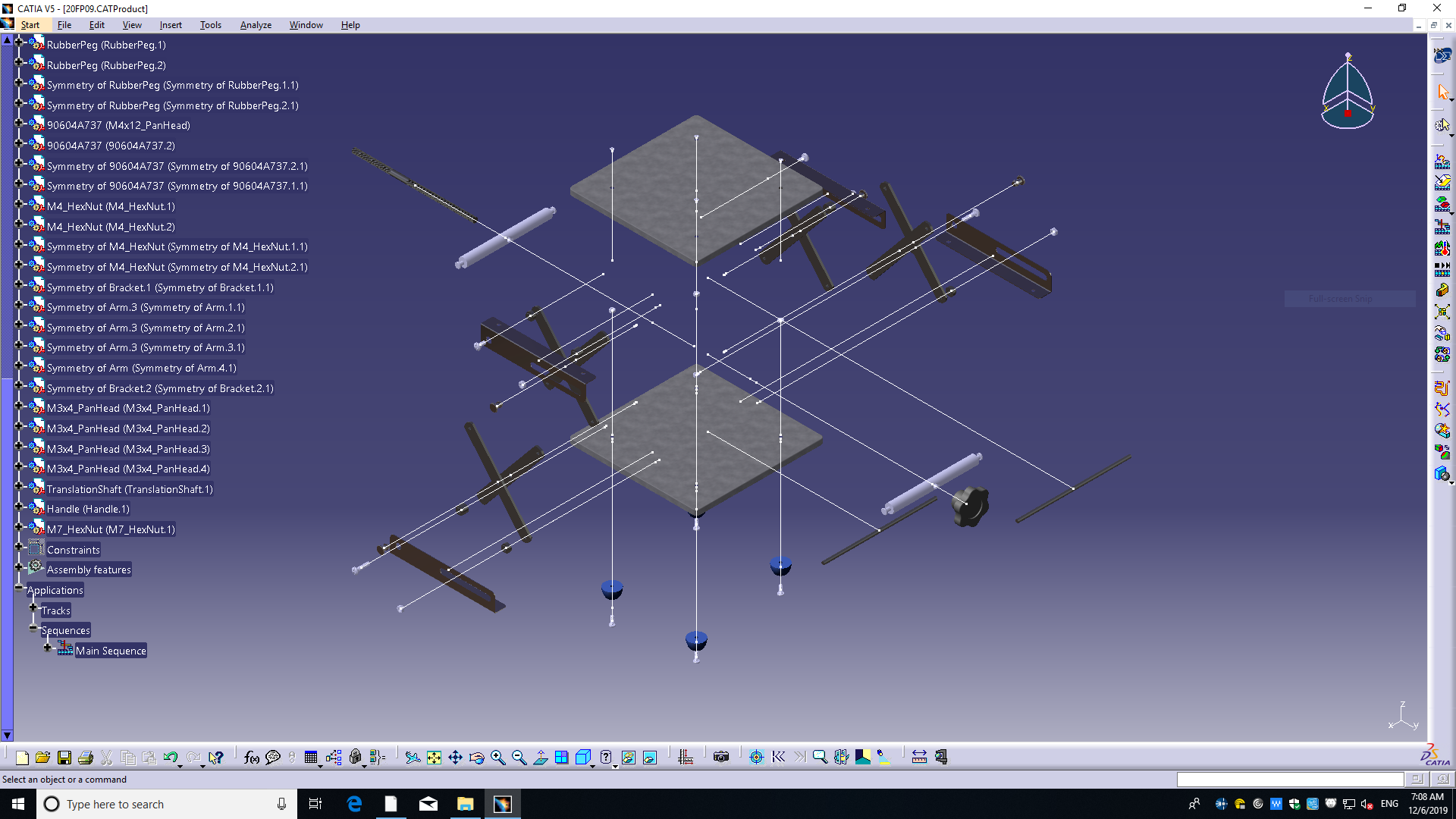The width and height of the screenshot is (1456, 819).
Task: Select the Tracks item in tree
Action: 55,610
